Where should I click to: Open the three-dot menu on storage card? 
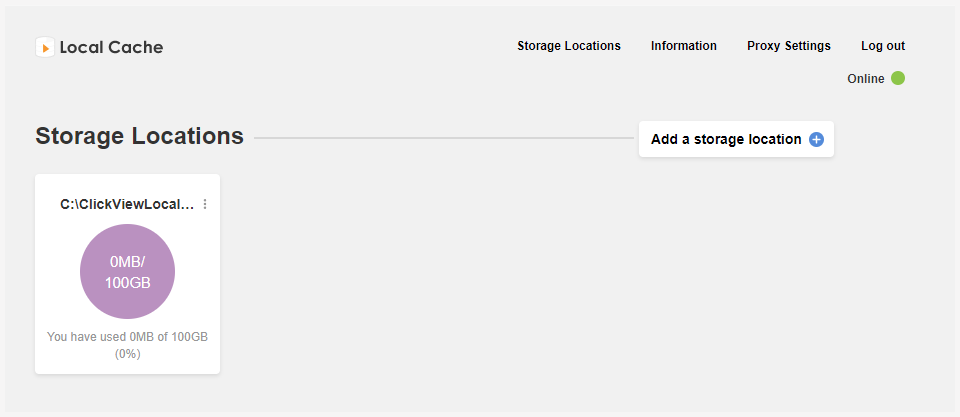205,205
